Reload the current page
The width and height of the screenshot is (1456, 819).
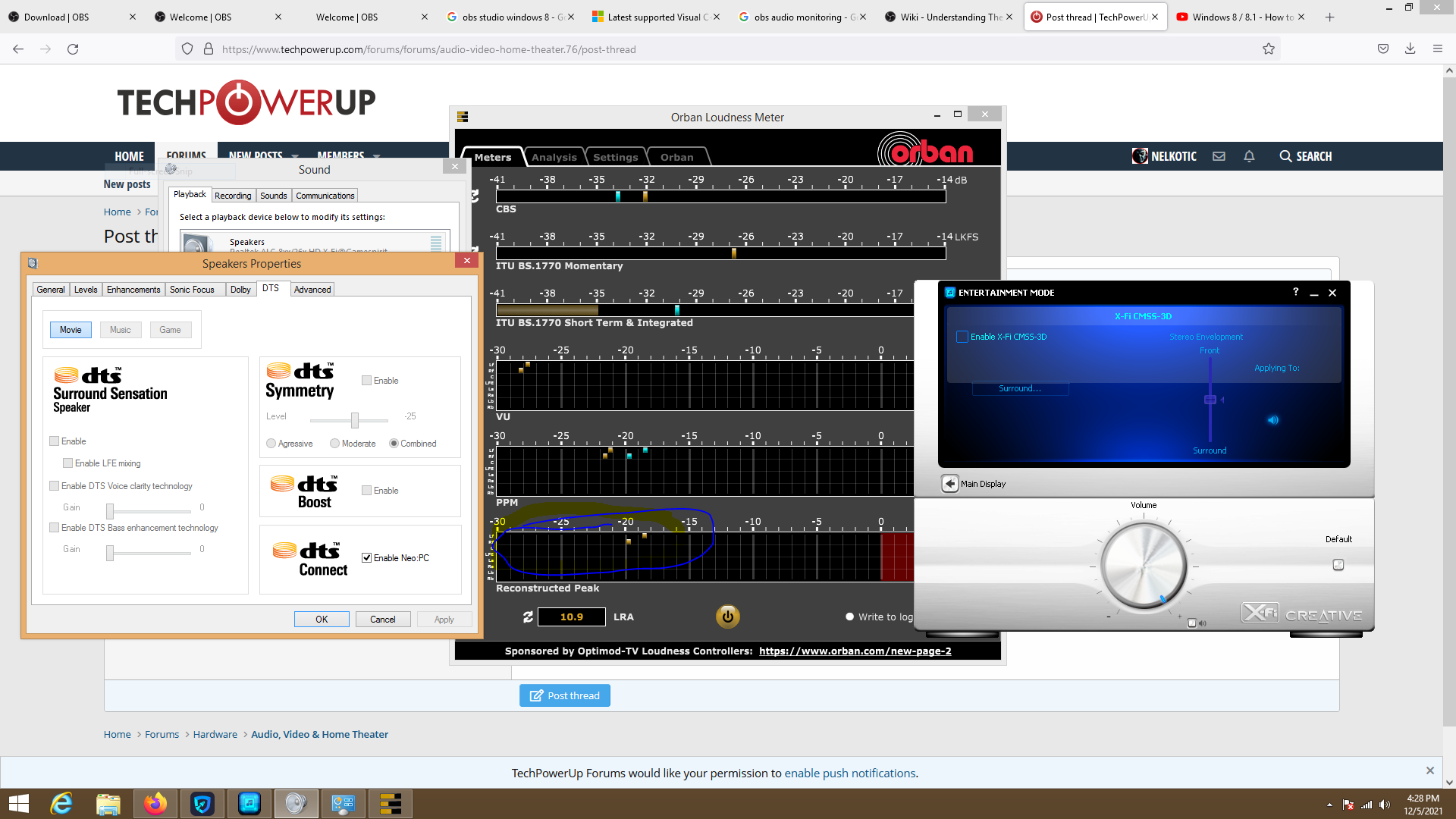[73, 49]
